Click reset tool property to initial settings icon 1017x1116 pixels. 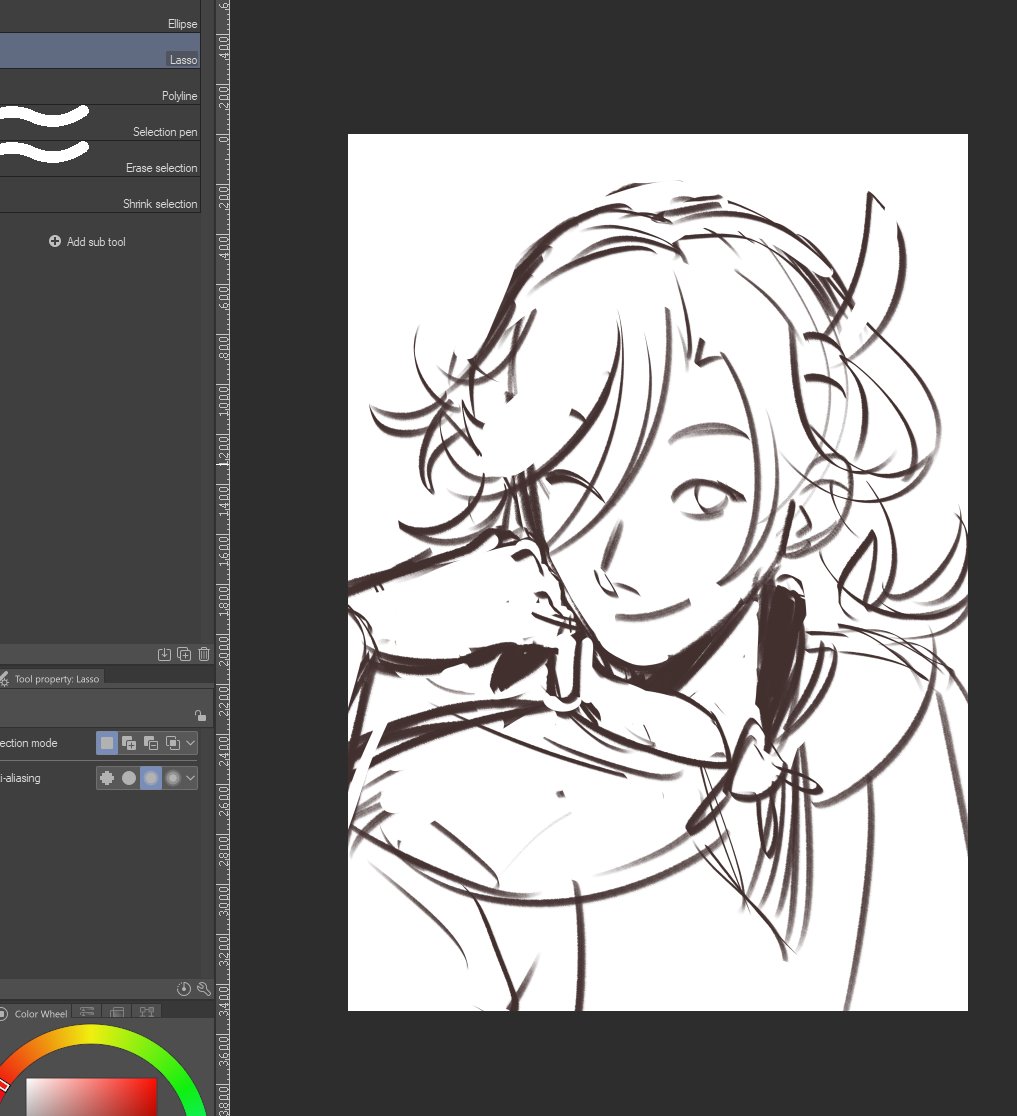click(x=184, y=989)
